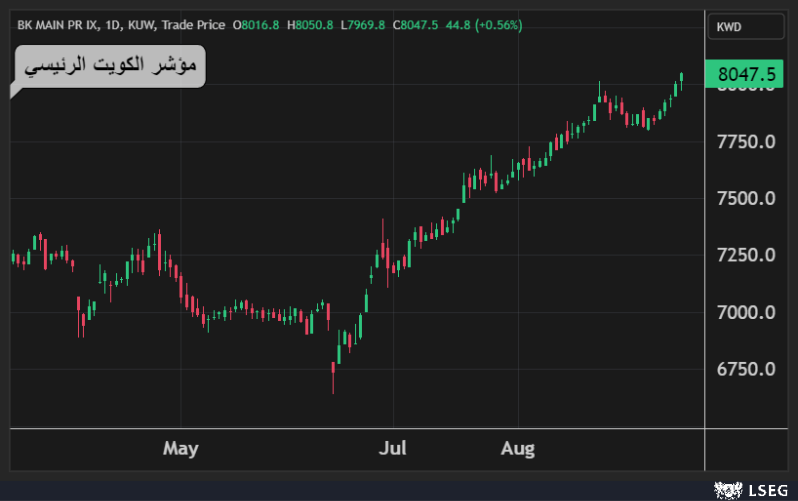The height and width of the screenshot is (501, 798).
Task: Click the 1D interval in chart header
Action: 114,25
